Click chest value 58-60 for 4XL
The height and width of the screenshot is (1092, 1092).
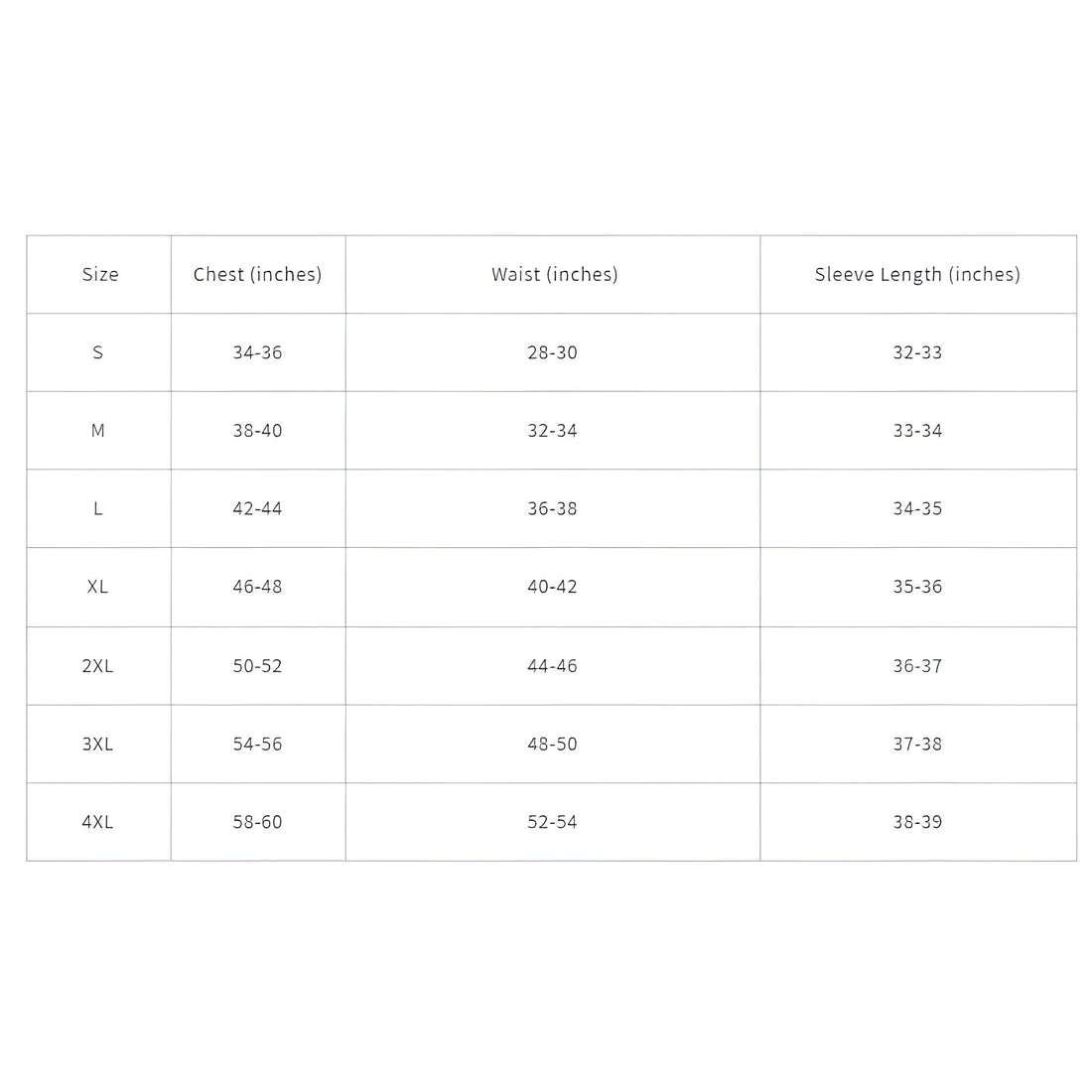pyautogui.click(x=257, y=822)
